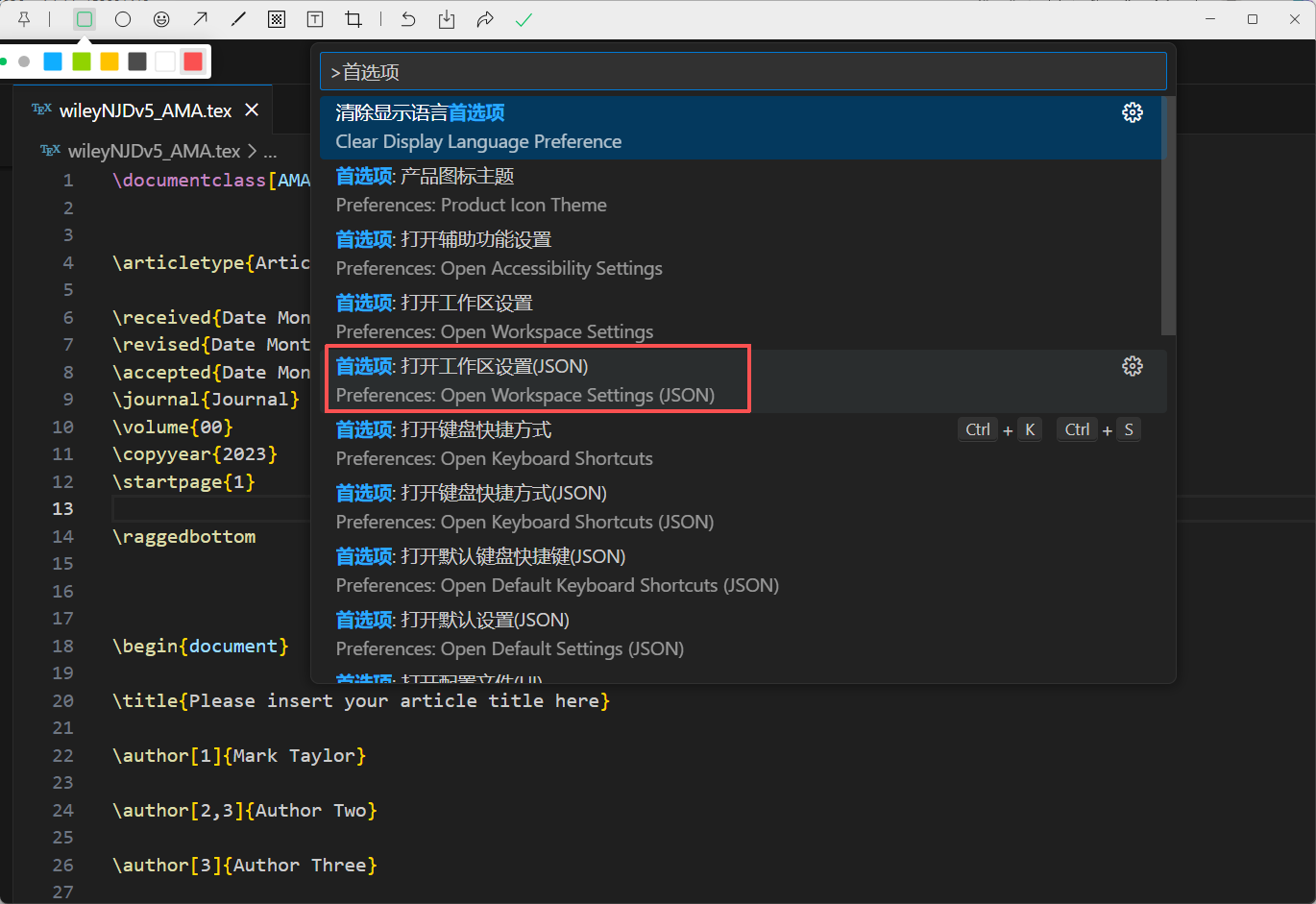Select the text annotation tool
This screenshot has height=904, width=1316.
coord(315,19)
